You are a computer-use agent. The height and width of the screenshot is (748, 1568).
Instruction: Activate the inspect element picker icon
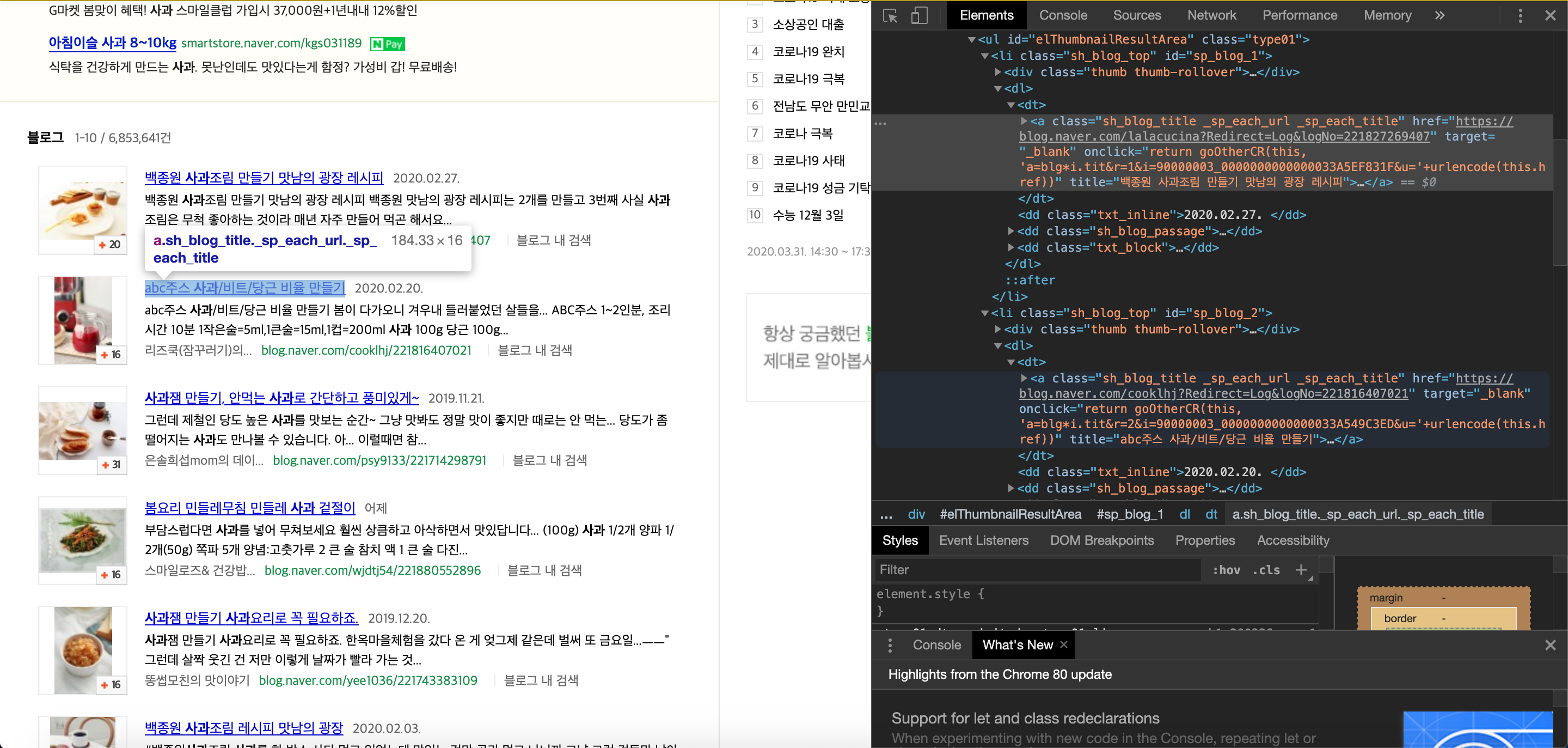[x=890, y=16]
